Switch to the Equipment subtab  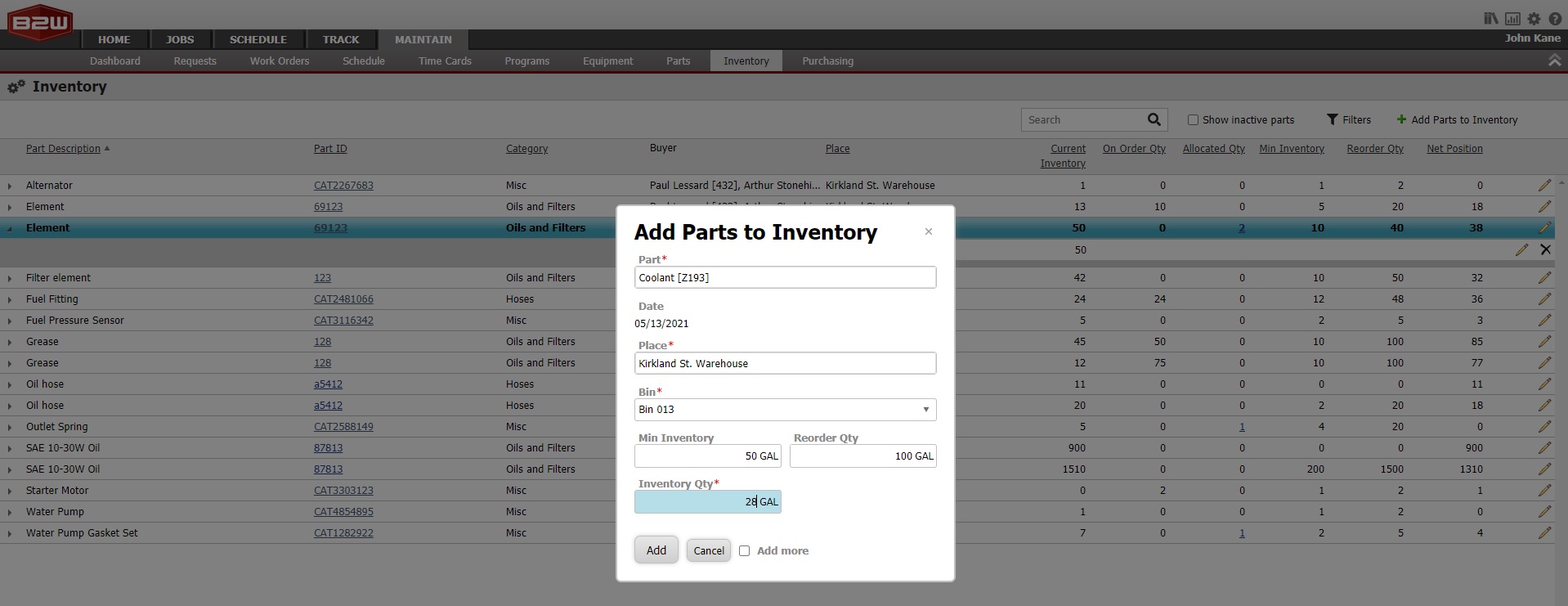point(607,61)
